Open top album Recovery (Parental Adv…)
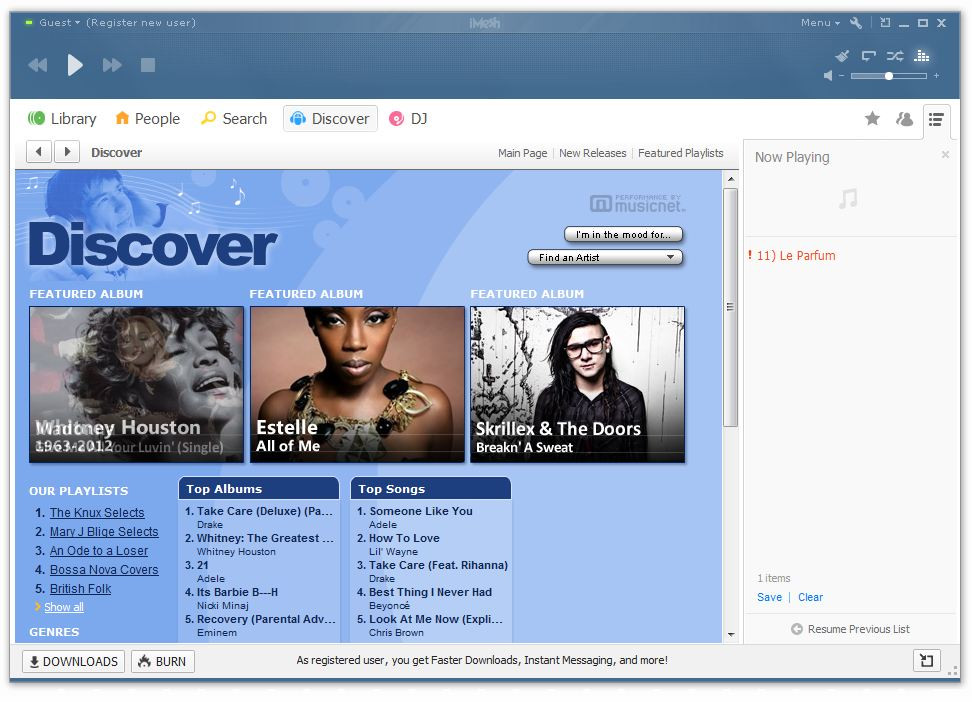 pos(266,619)
